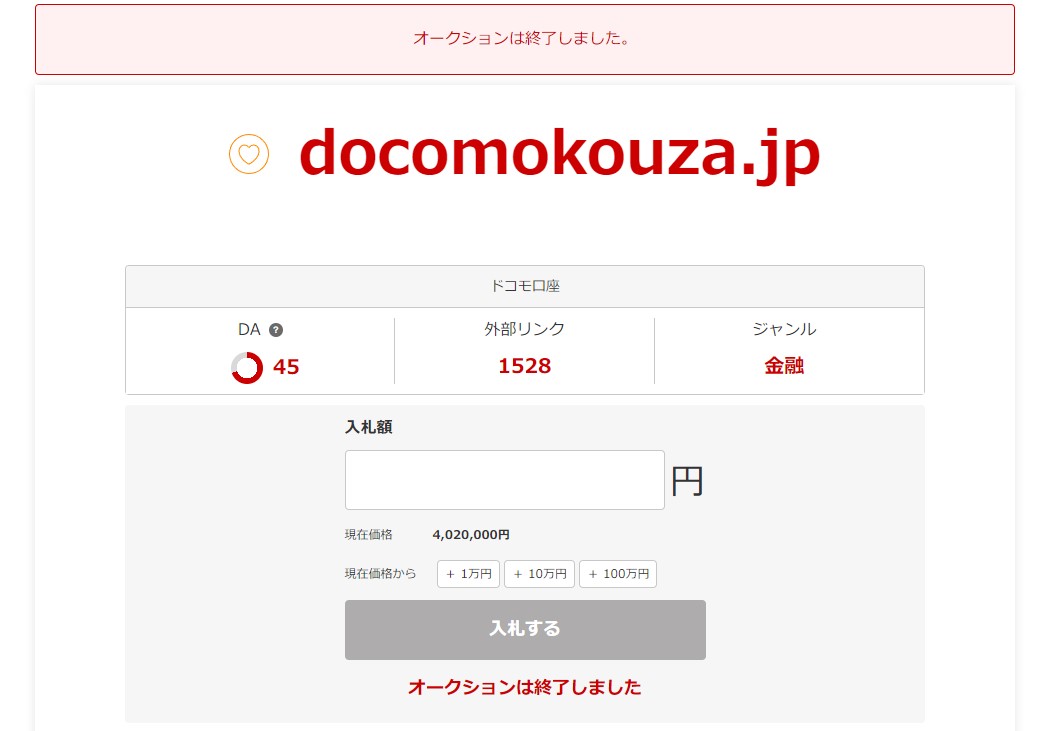Viewport: 1046px width, 731px height.
Task: Click the DA circular gauge icon
Action: [x=247, y=368]
